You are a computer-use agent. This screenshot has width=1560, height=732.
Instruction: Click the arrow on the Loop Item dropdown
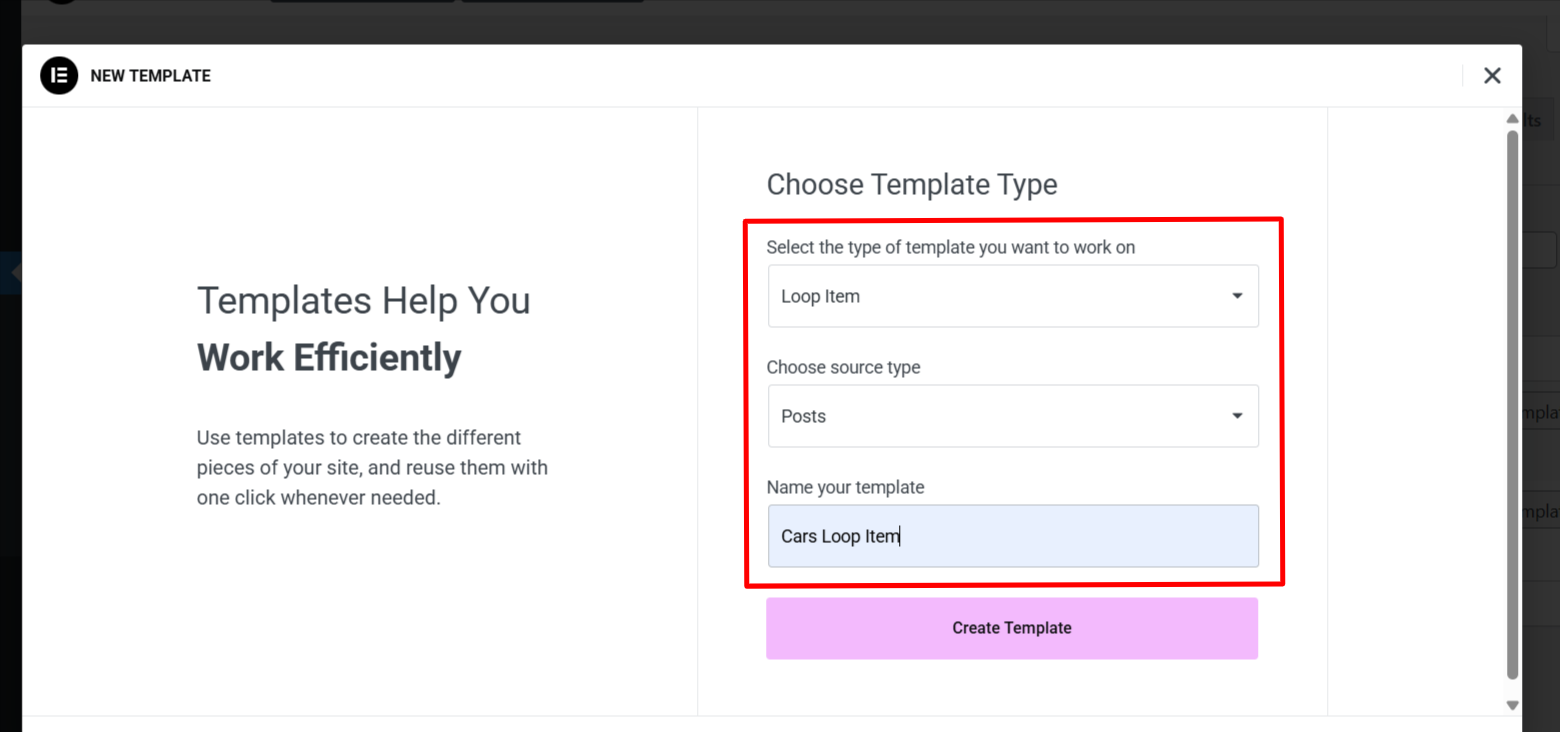[x=1237, y=296]
